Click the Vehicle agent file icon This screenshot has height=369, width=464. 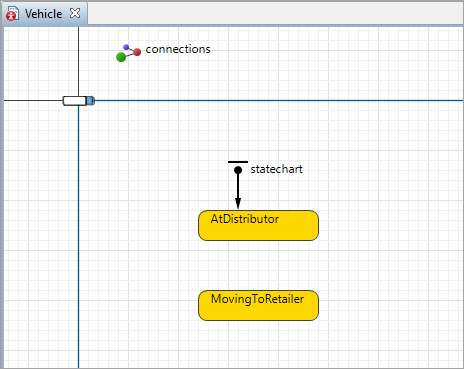pos(13,14)
